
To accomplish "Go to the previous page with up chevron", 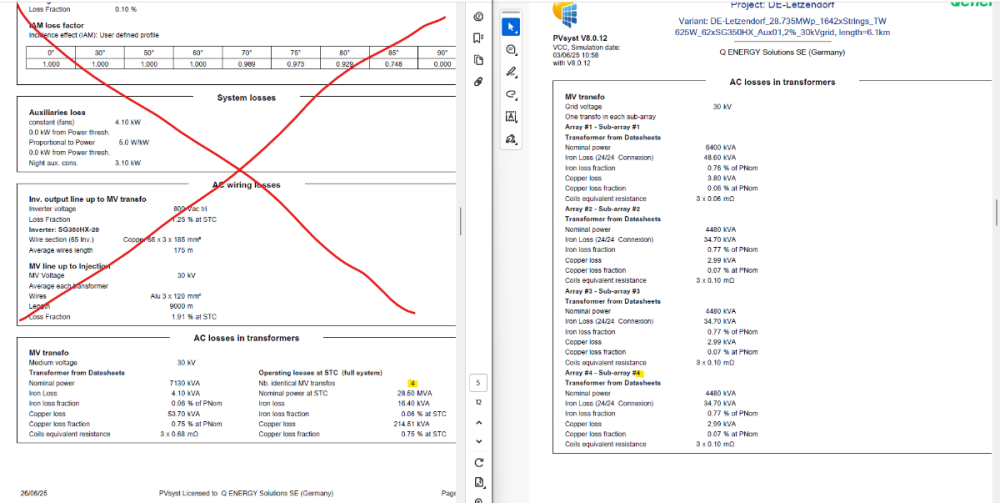I will pyautogui.click(x=479, y=422).
